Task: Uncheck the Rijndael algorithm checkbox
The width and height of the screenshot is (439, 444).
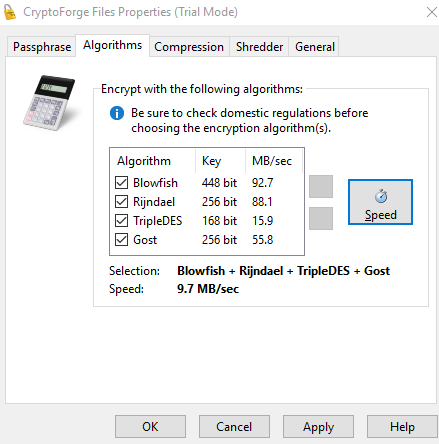Action: pyautogui.click(x=122, y=202)
